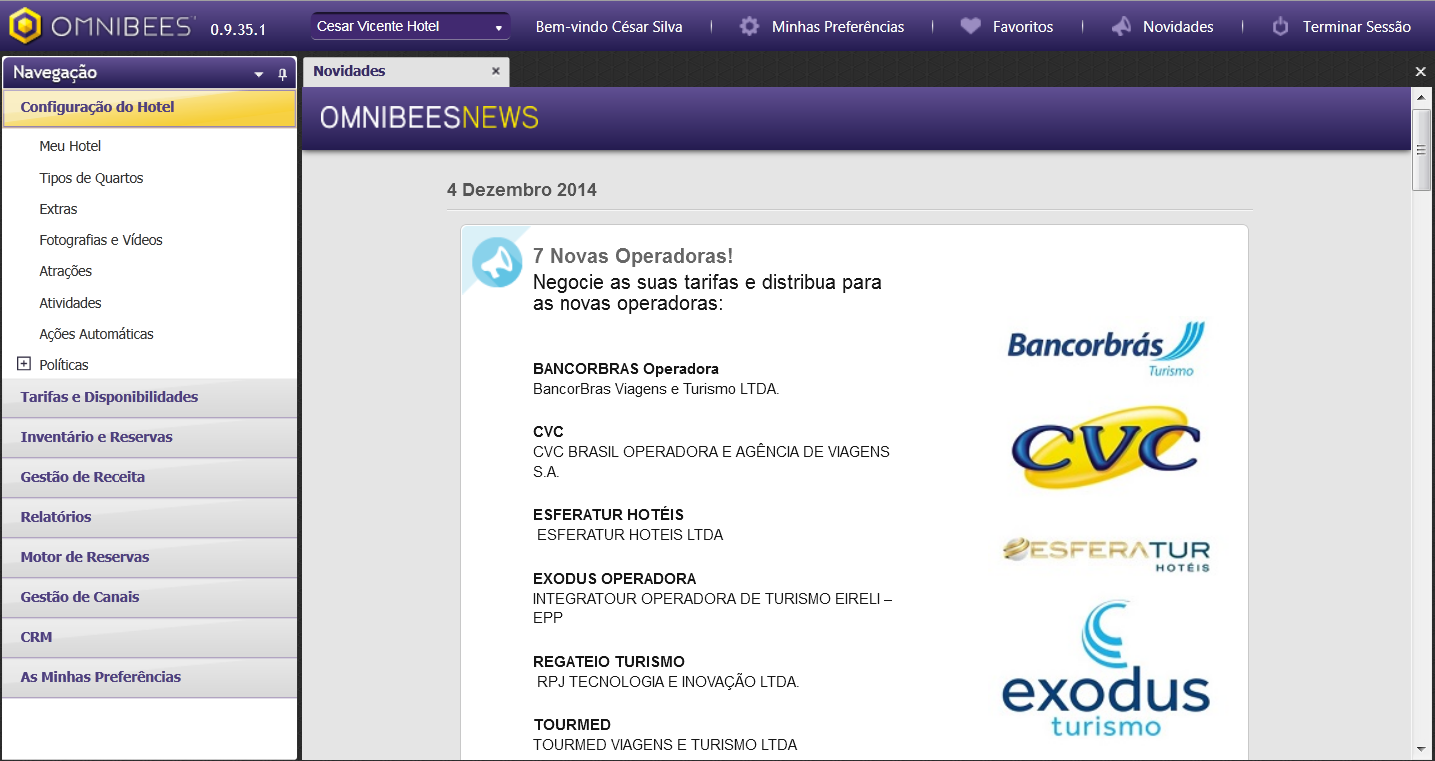Open Extras in navigation

[x=58, y=209]
